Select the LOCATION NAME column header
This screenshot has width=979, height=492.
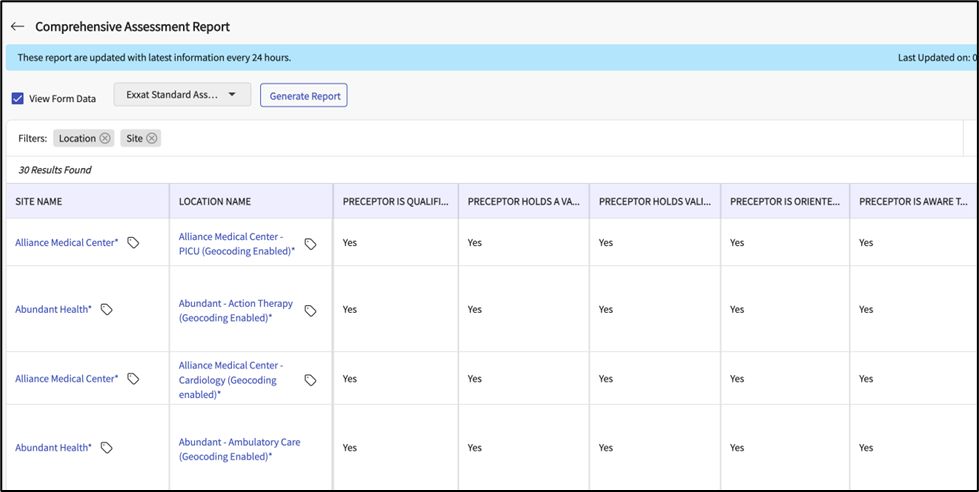214,201
